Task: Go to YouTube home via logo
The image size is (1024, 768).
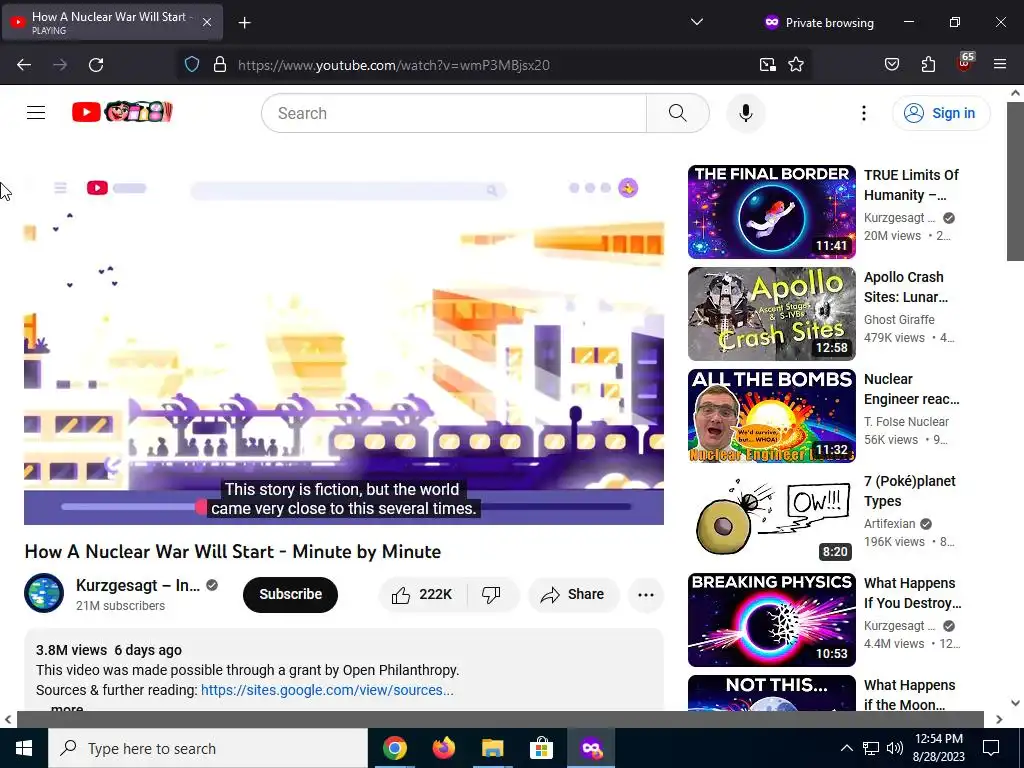Action: (122, 112)
